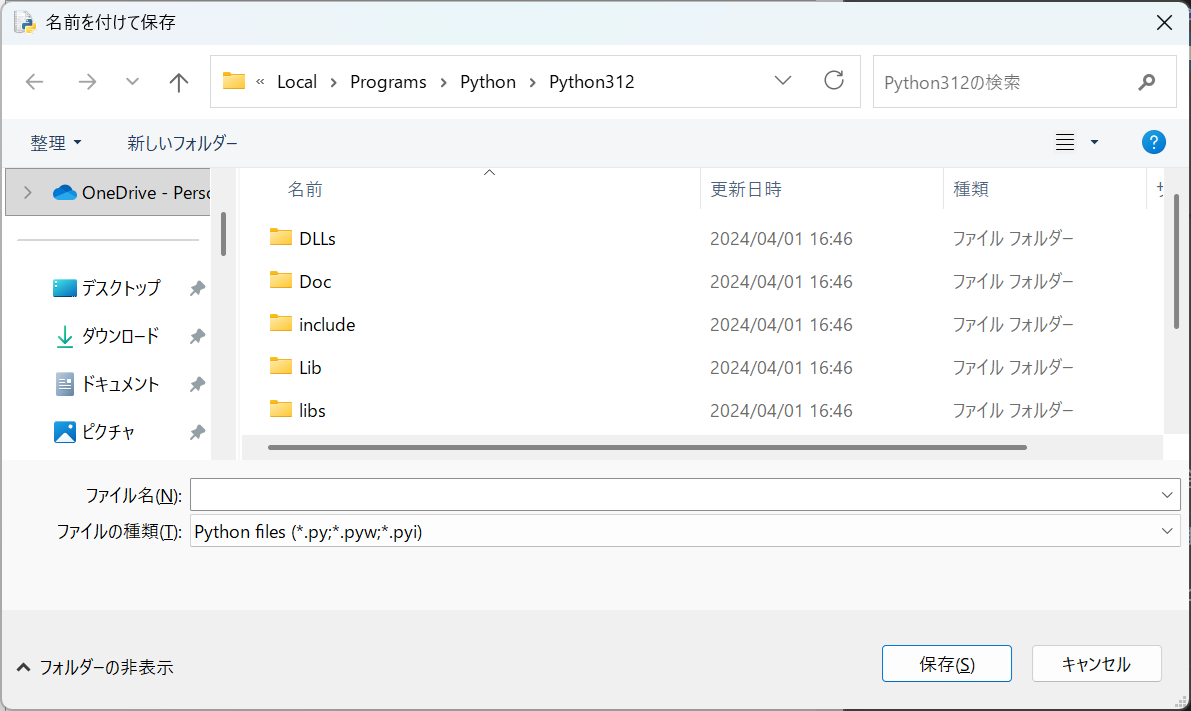Click the search magnifier icon
Image resolution: width=1191 pixels, height=711 pixels.
tap(1146, 82)
